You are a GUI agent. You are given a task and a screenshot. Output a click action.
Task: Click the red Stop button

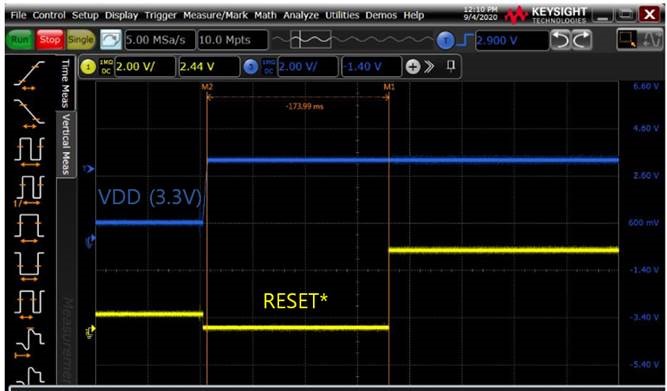tap(50, 40)
